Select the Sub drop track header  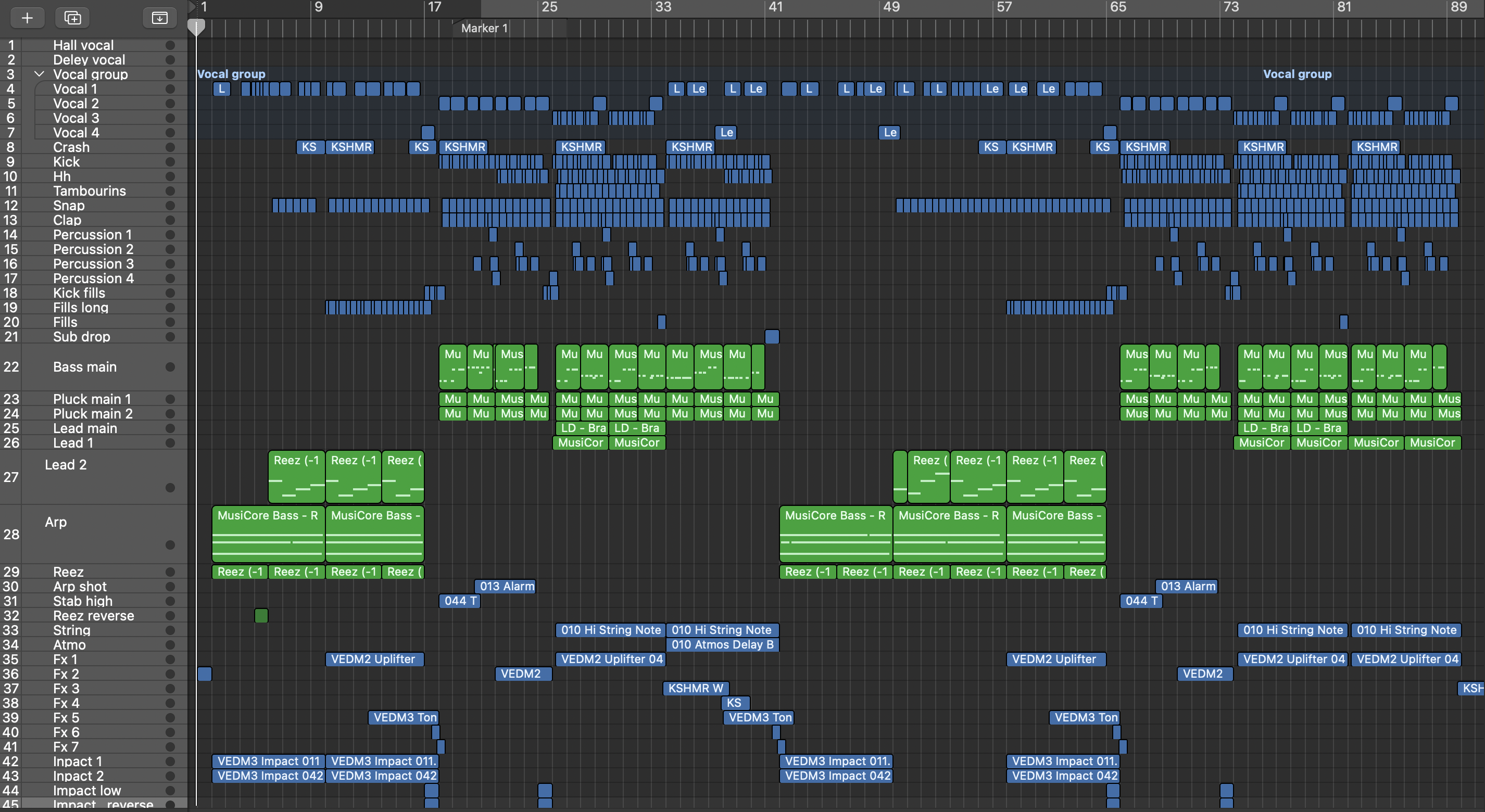click(93, 337)
